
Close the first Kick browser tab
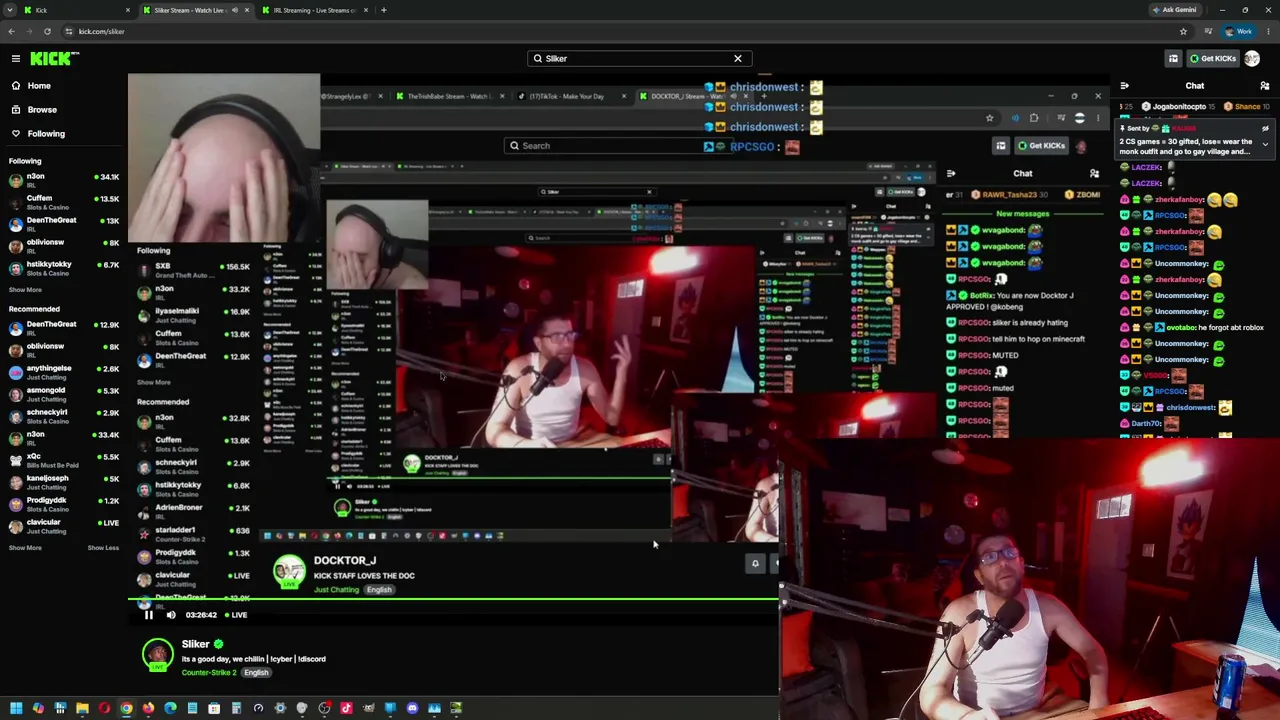tap(128, 10)
